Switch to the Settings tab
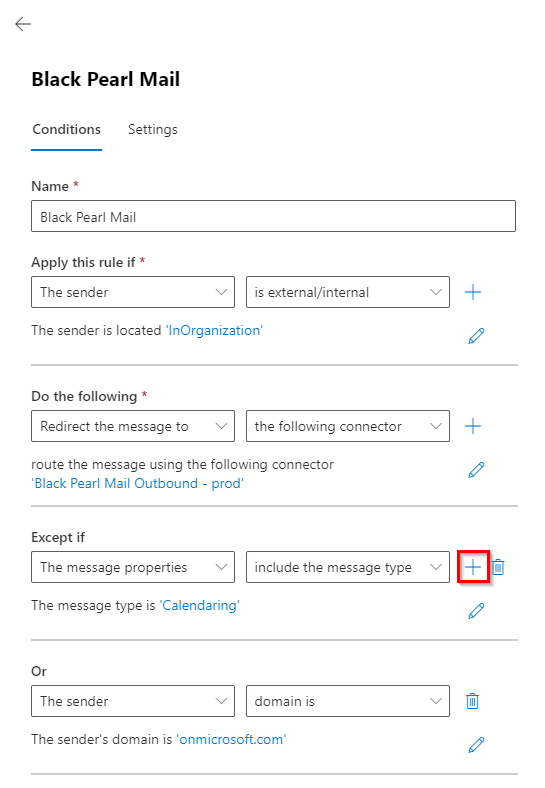Image resolution: width=545 pixels, height=788 pixels. 153,130
